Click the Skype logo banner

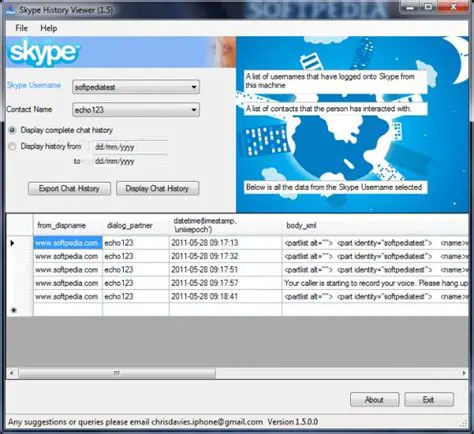coord(121,52)
